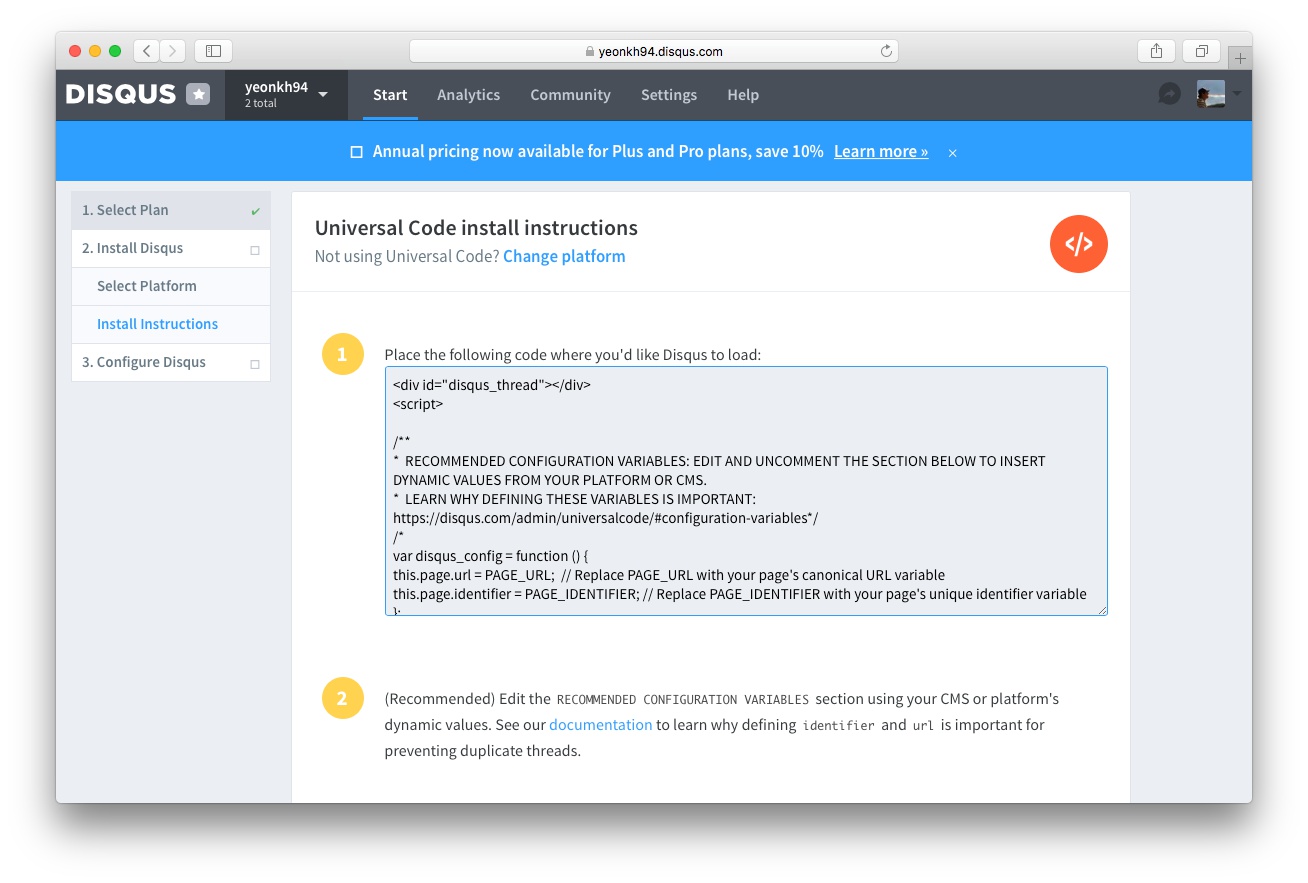The image size is (1308, 883).
Task: Open the Safari share button
Action: pyautogui.click(x=1156, y=50)
